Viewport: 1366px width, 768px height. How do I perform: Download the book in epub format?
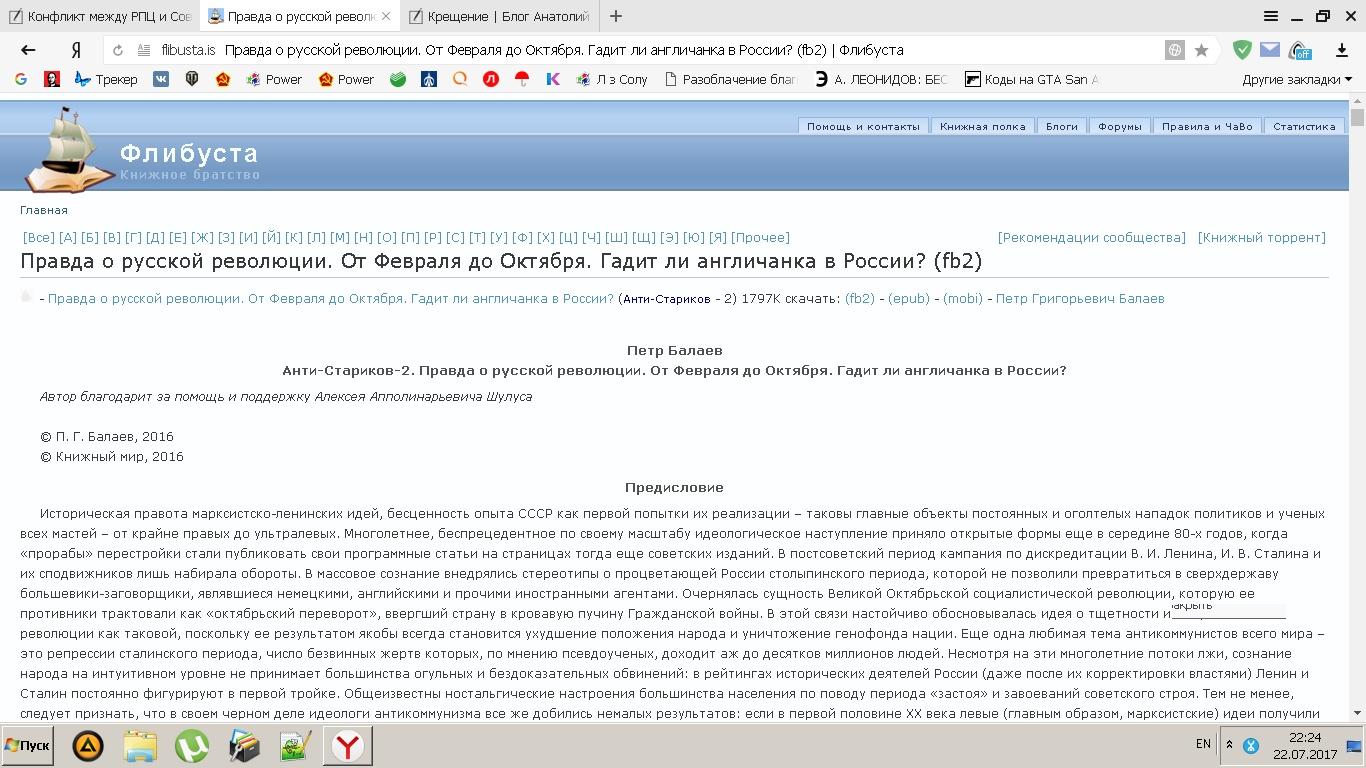click(x=909, y=298)
